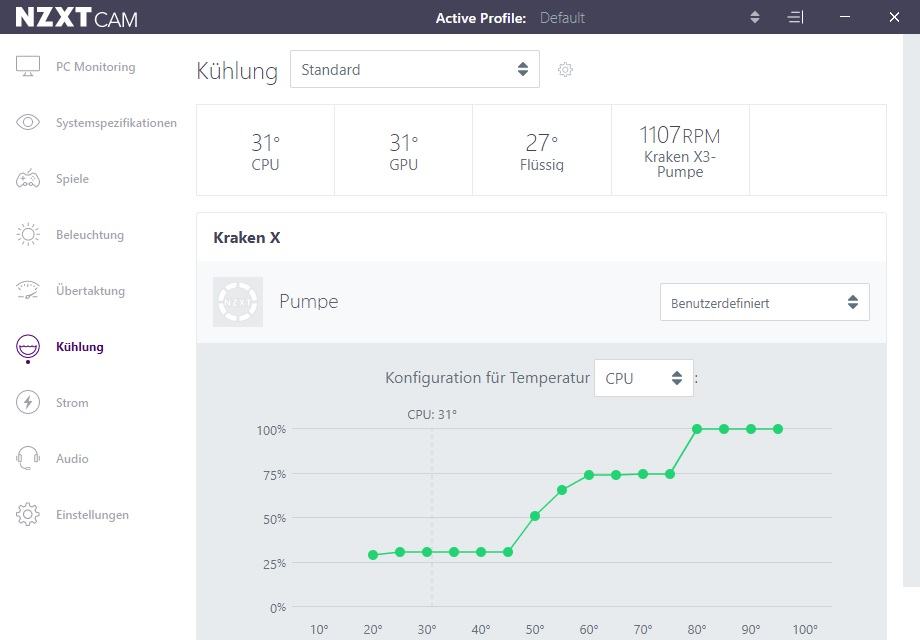Click the Strom lightning bolt icon

[x=28, y=402]
